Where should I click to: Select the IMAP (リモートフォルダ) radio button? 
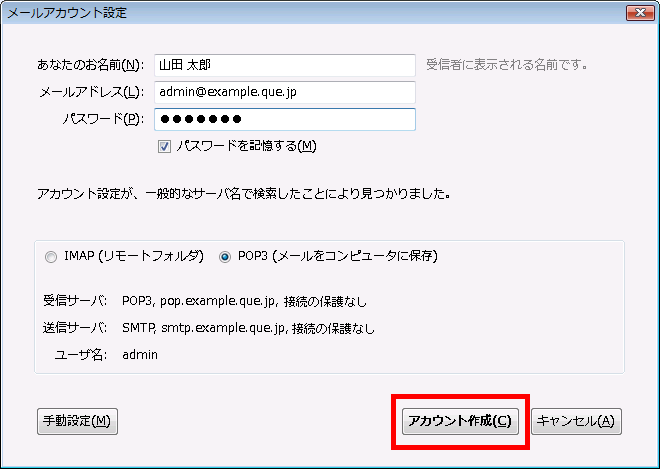coord(51,256)
